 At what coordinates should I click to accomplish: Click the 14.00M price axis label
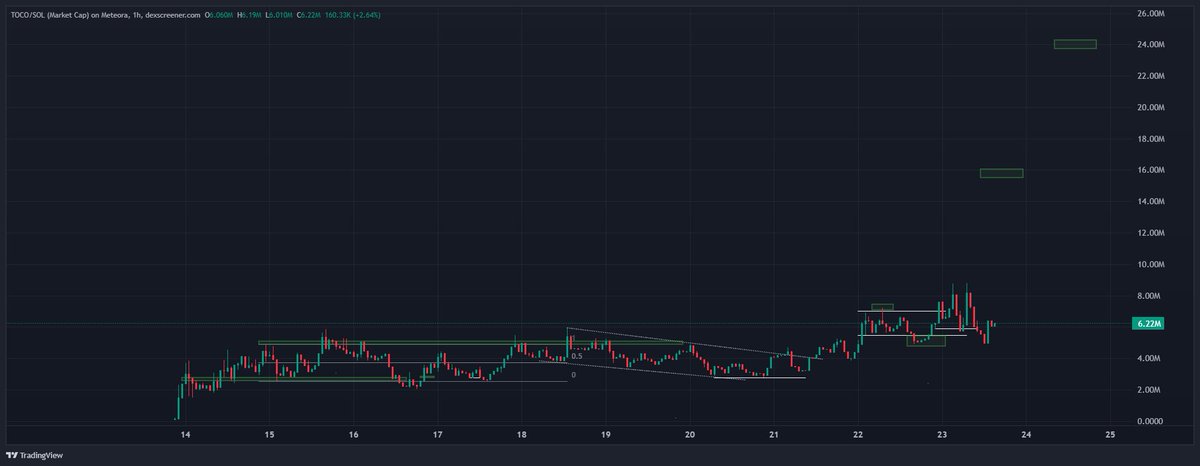pos(1151,202)
